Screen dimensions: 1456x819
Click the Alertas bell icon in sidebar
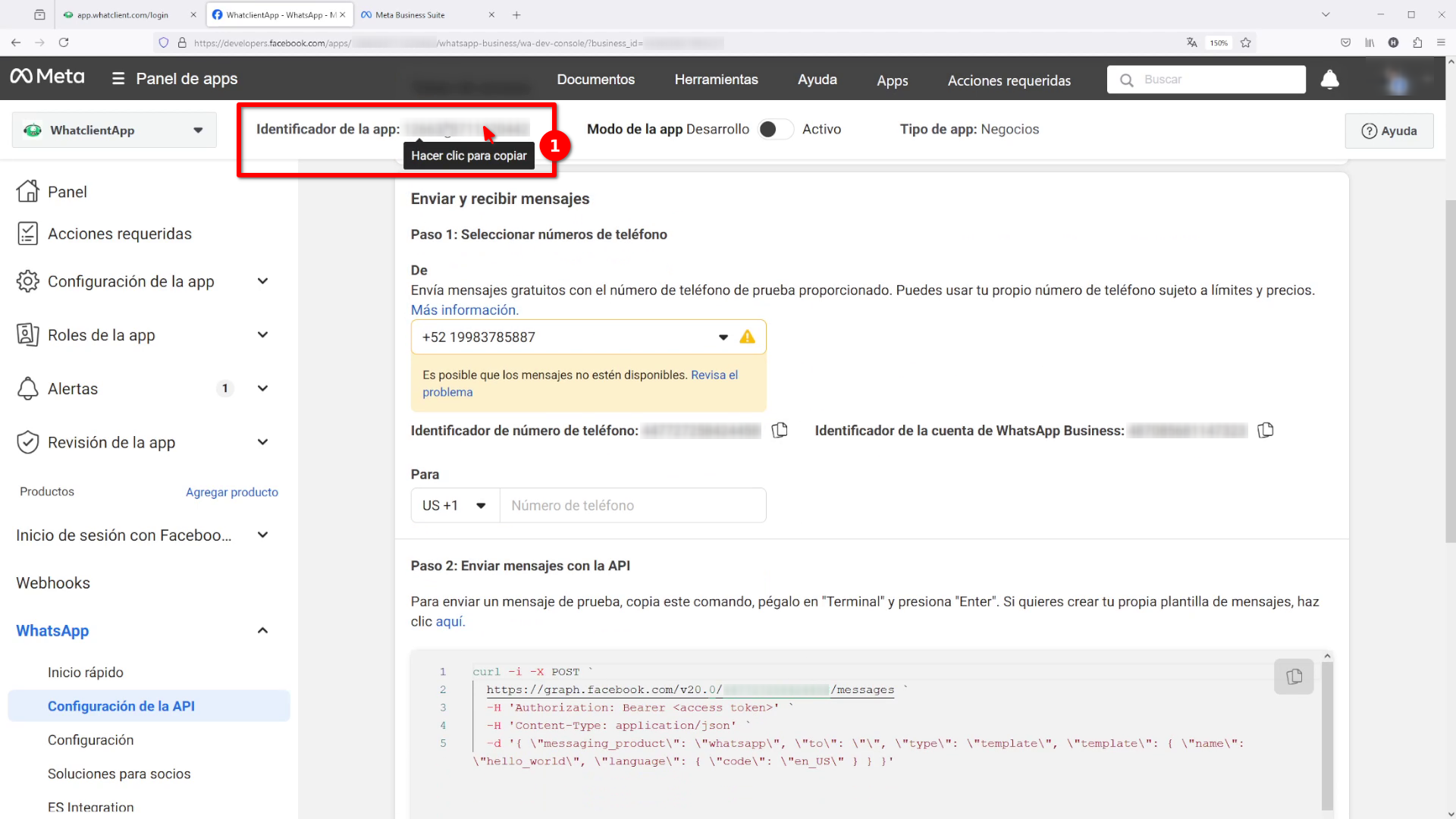pyautogui.click(x=27, y=388)
